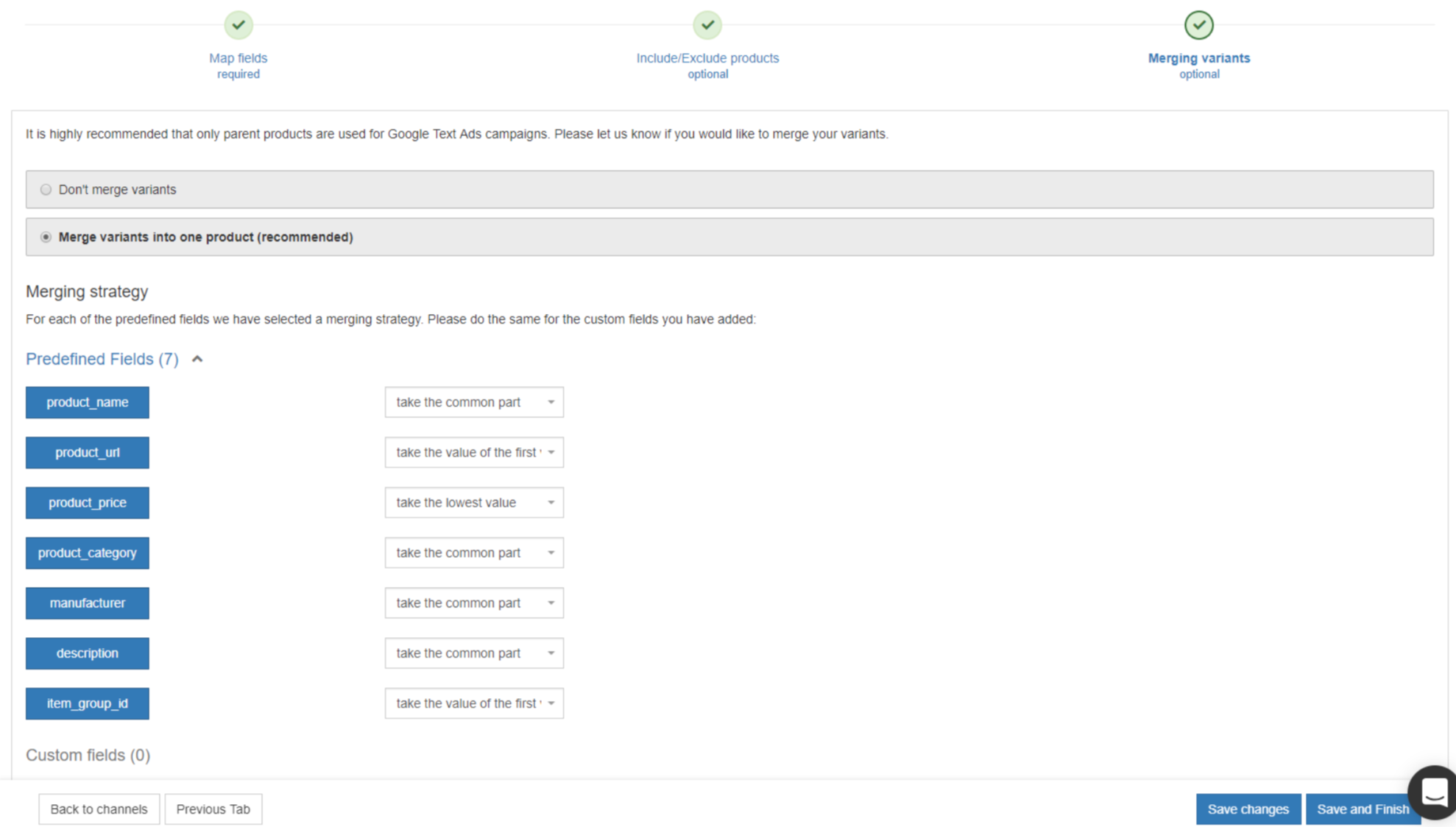Open the chat widget bubble icon

(x=1433, y=792)
